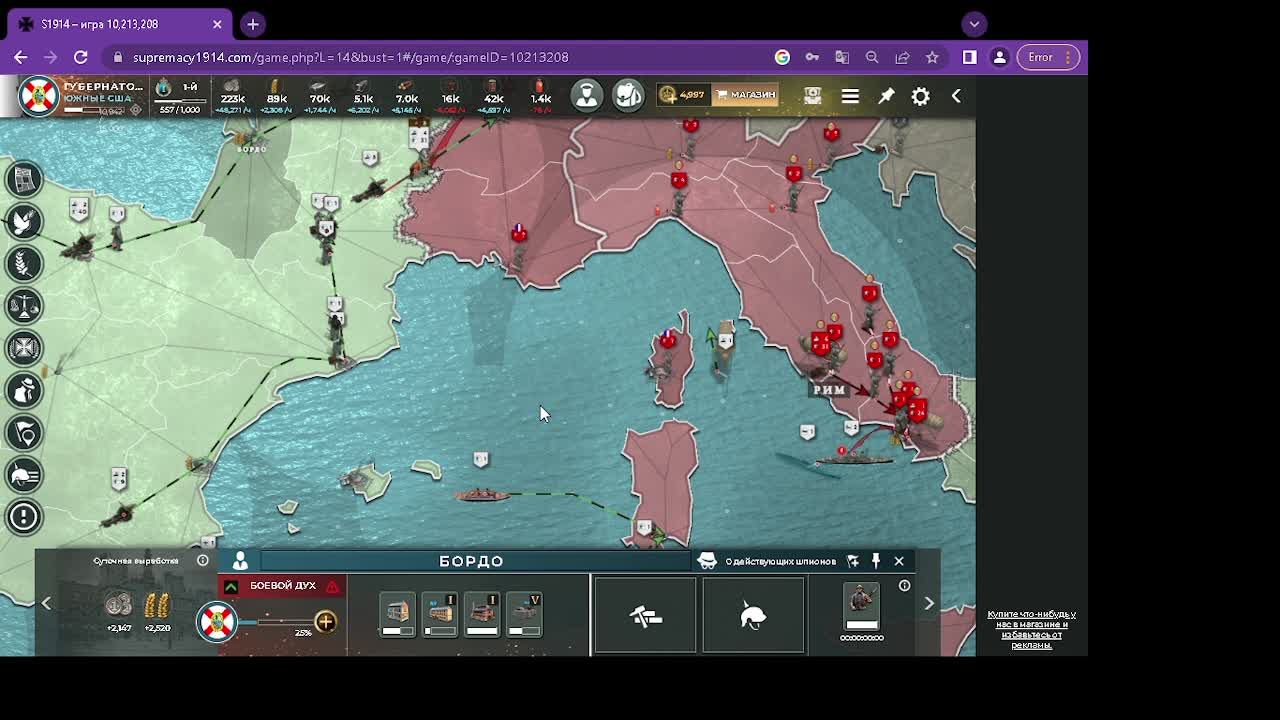Select the infantry unit portrait in panel

coord(861,606)
